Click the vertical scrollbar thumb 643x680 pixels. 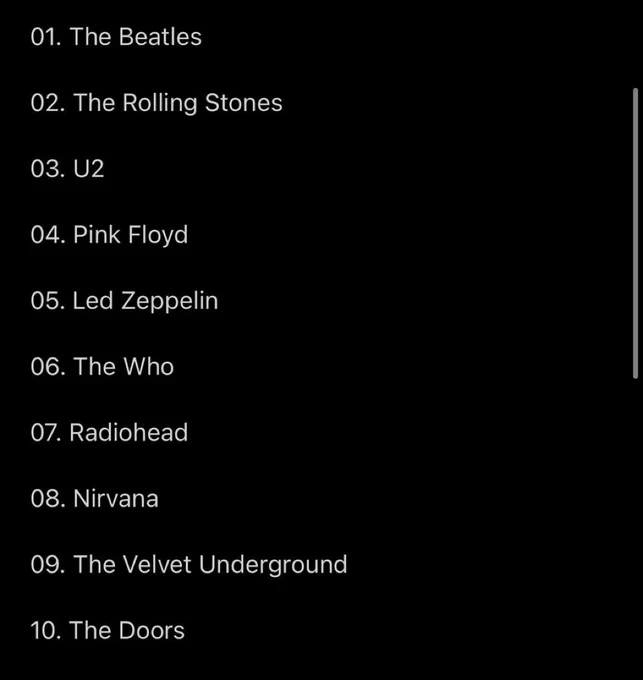[635, 233]
